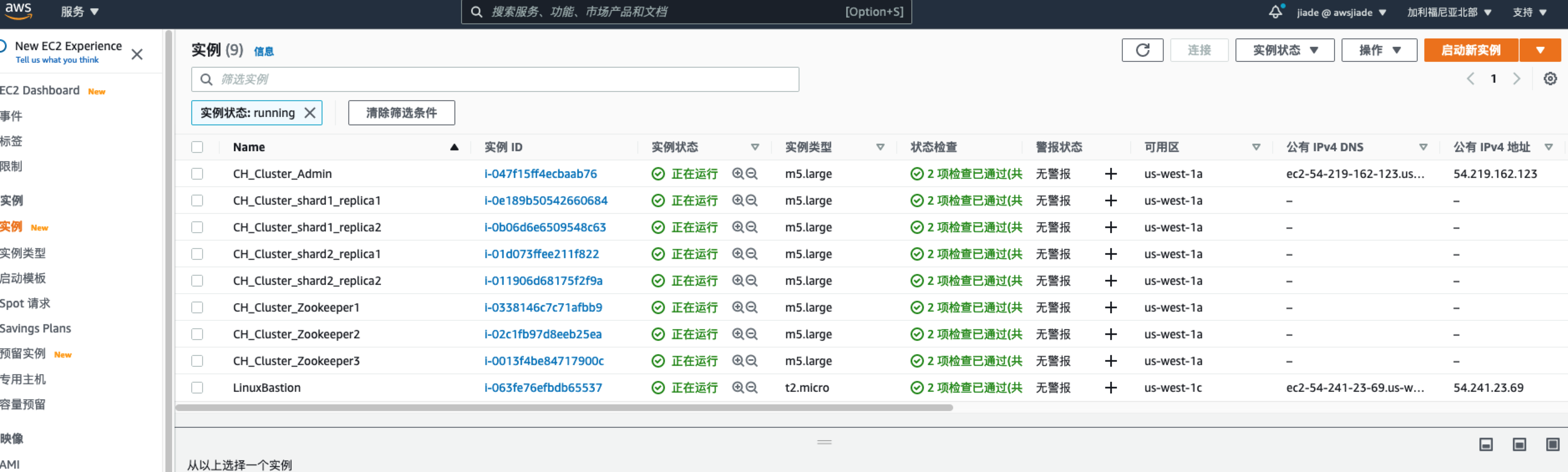Check the LinuxBastion row checkbox
The width and height of the screenshot is (1568, 472).
click(x=197, y=387)
